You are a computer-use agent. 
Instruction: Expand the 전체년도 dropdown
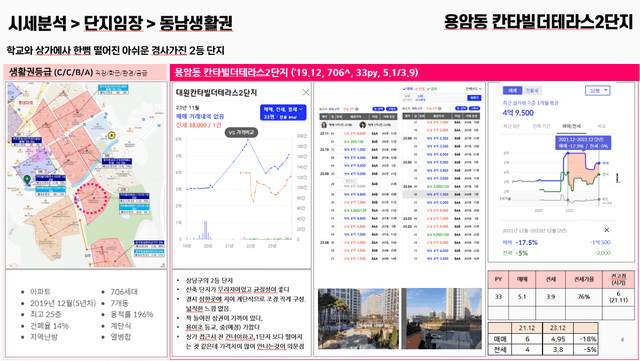pyautogui.click(x=474, y=89)
